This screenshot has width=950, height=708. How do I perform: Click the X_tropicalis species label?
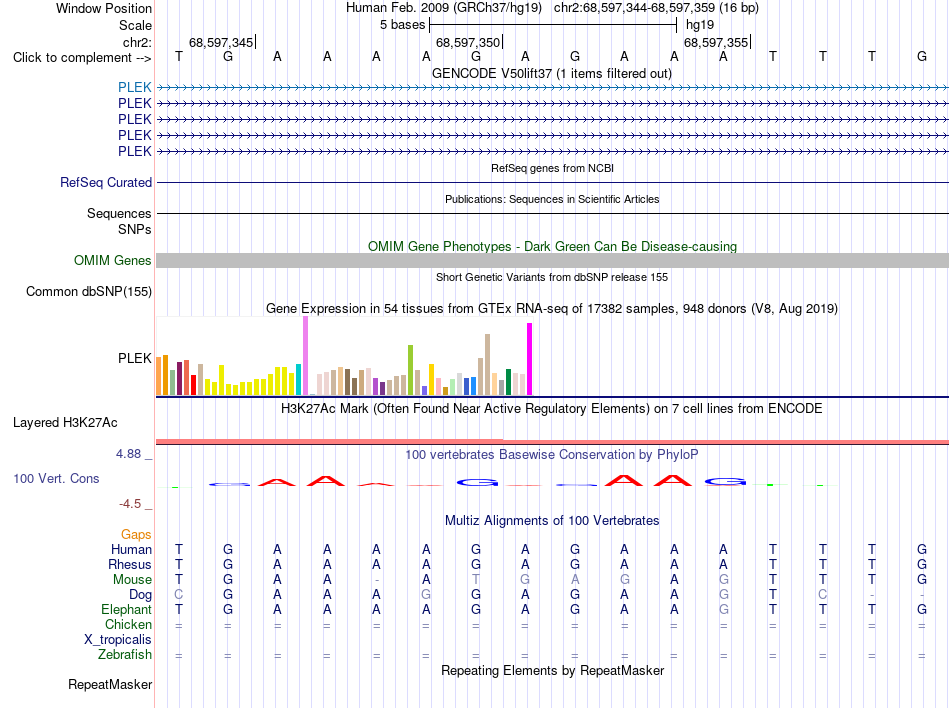[x=118, y=640]
